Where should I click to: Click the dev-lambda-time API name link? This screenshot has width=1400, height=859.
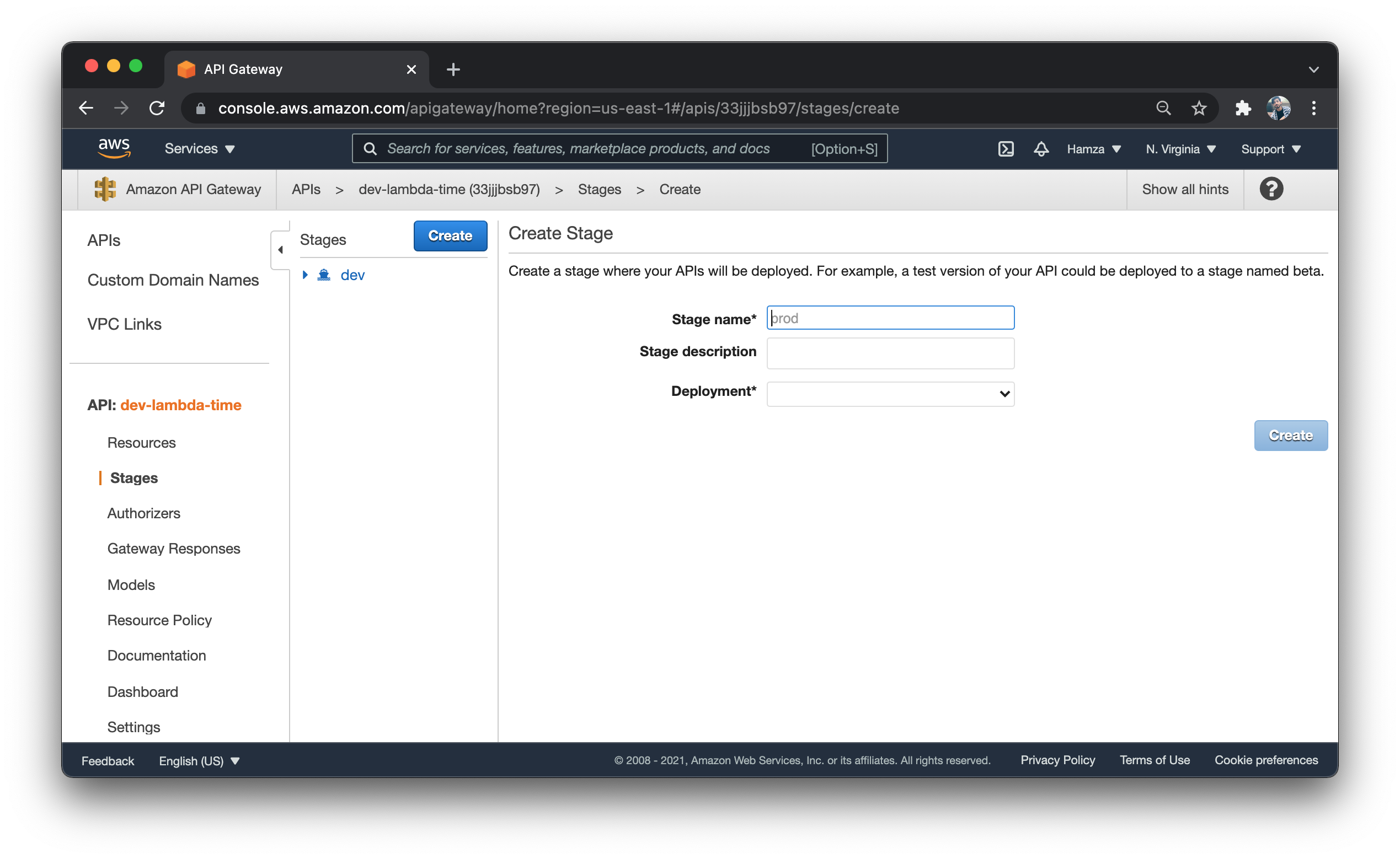(x=181, y=405)
